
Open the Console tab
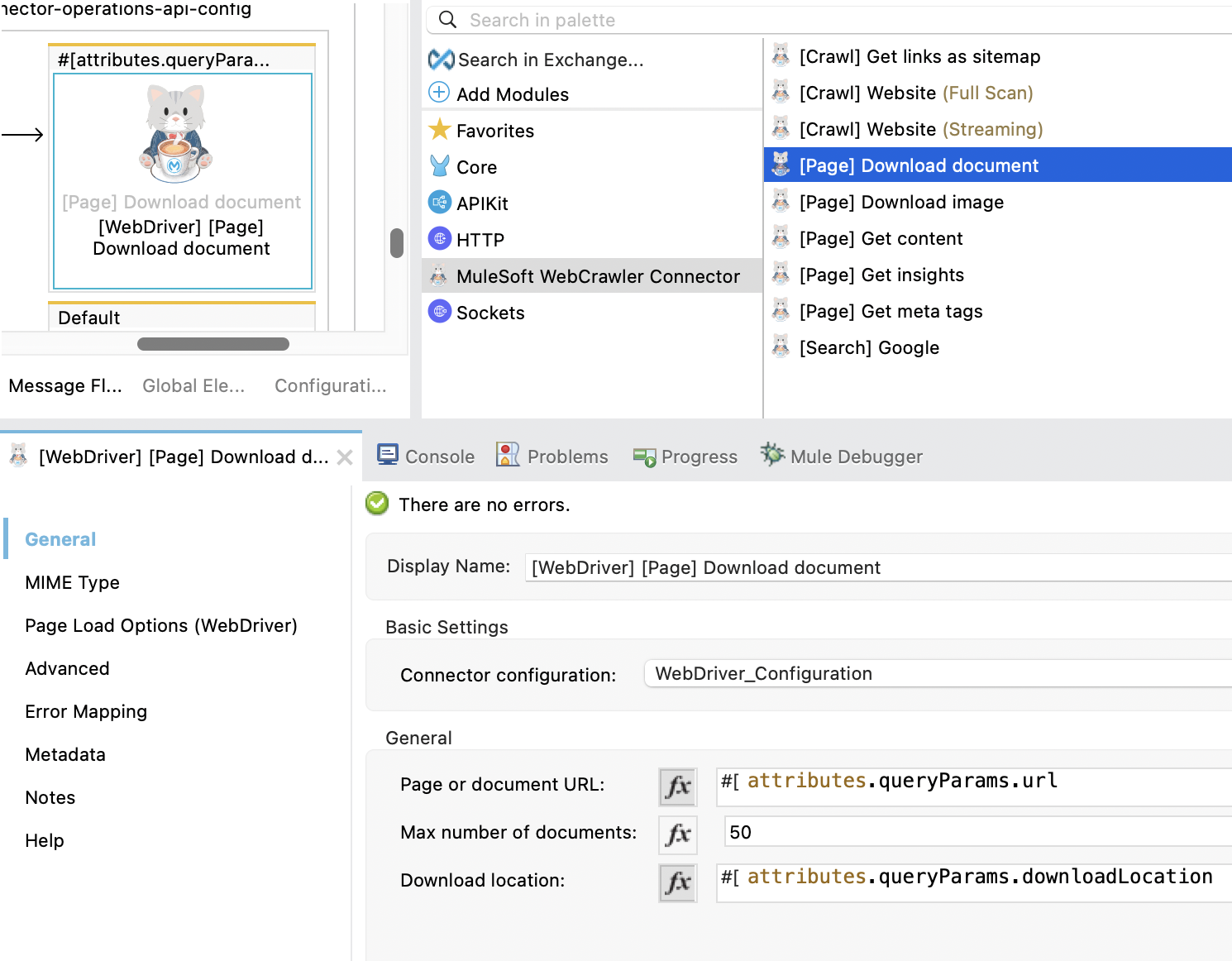click(426, 456)
